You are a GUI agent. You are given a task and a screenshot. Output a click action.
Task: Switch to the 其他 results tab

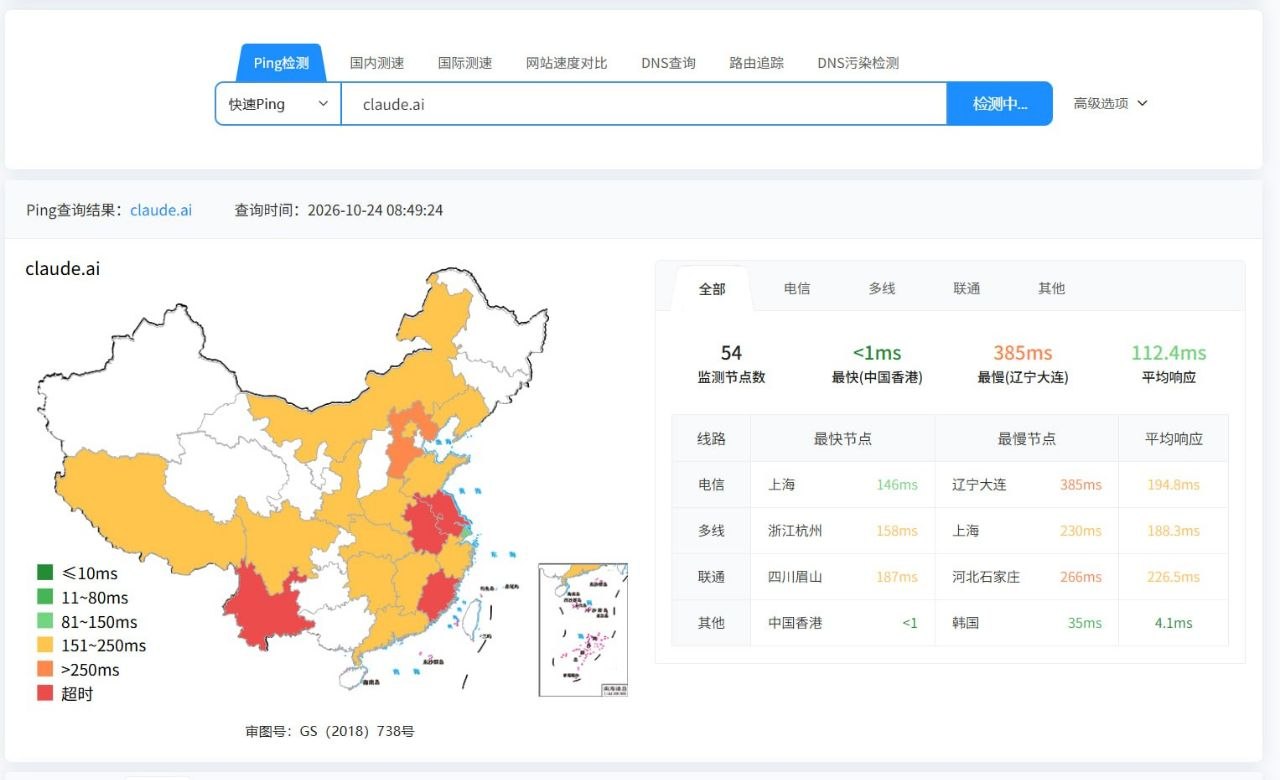pos(1052,288)
